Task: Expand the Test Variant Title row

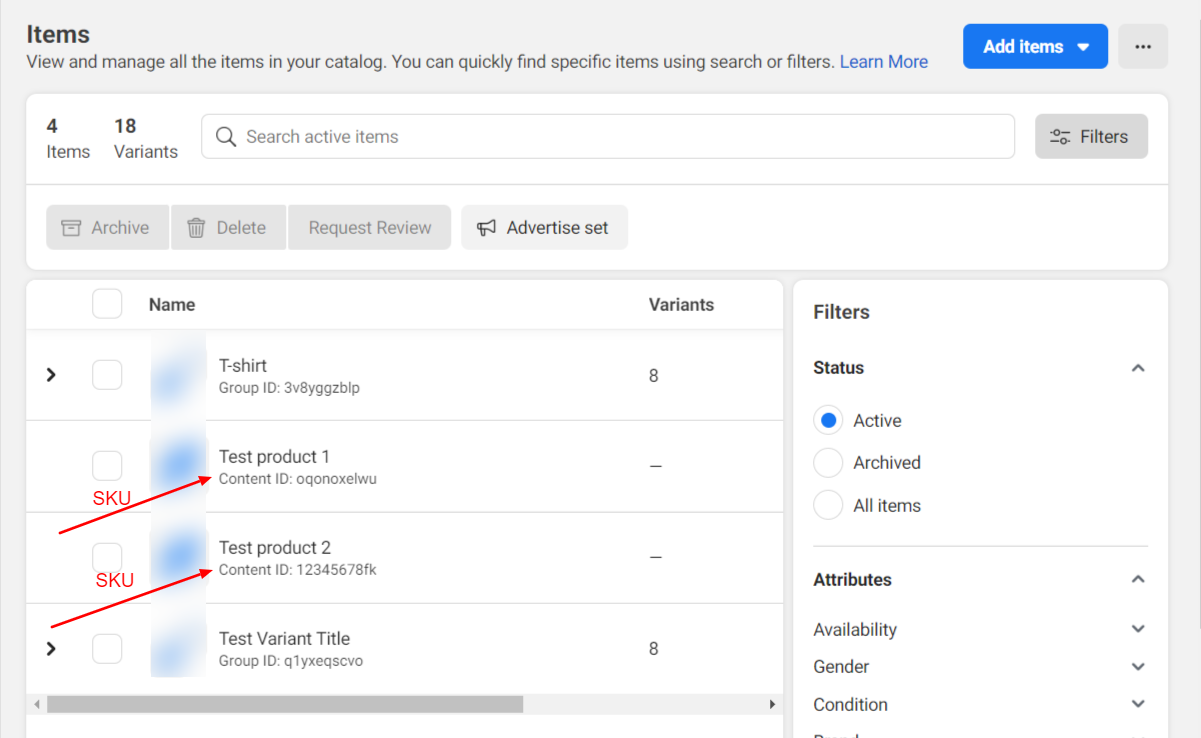Action: (x=51, y=649)
